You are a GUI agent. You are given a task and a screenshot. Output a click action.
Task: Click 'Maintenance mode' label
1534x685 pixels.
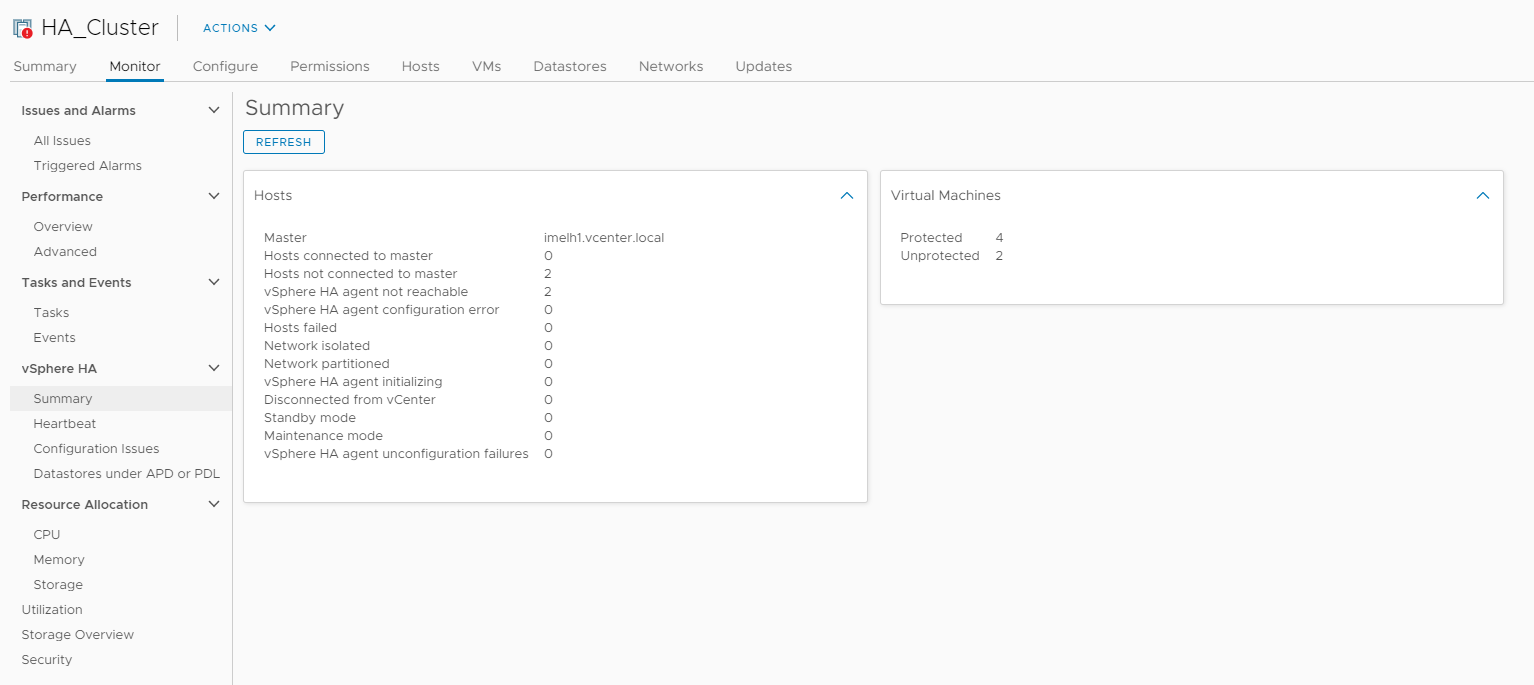pyautogui.click(x=323, y=436)
